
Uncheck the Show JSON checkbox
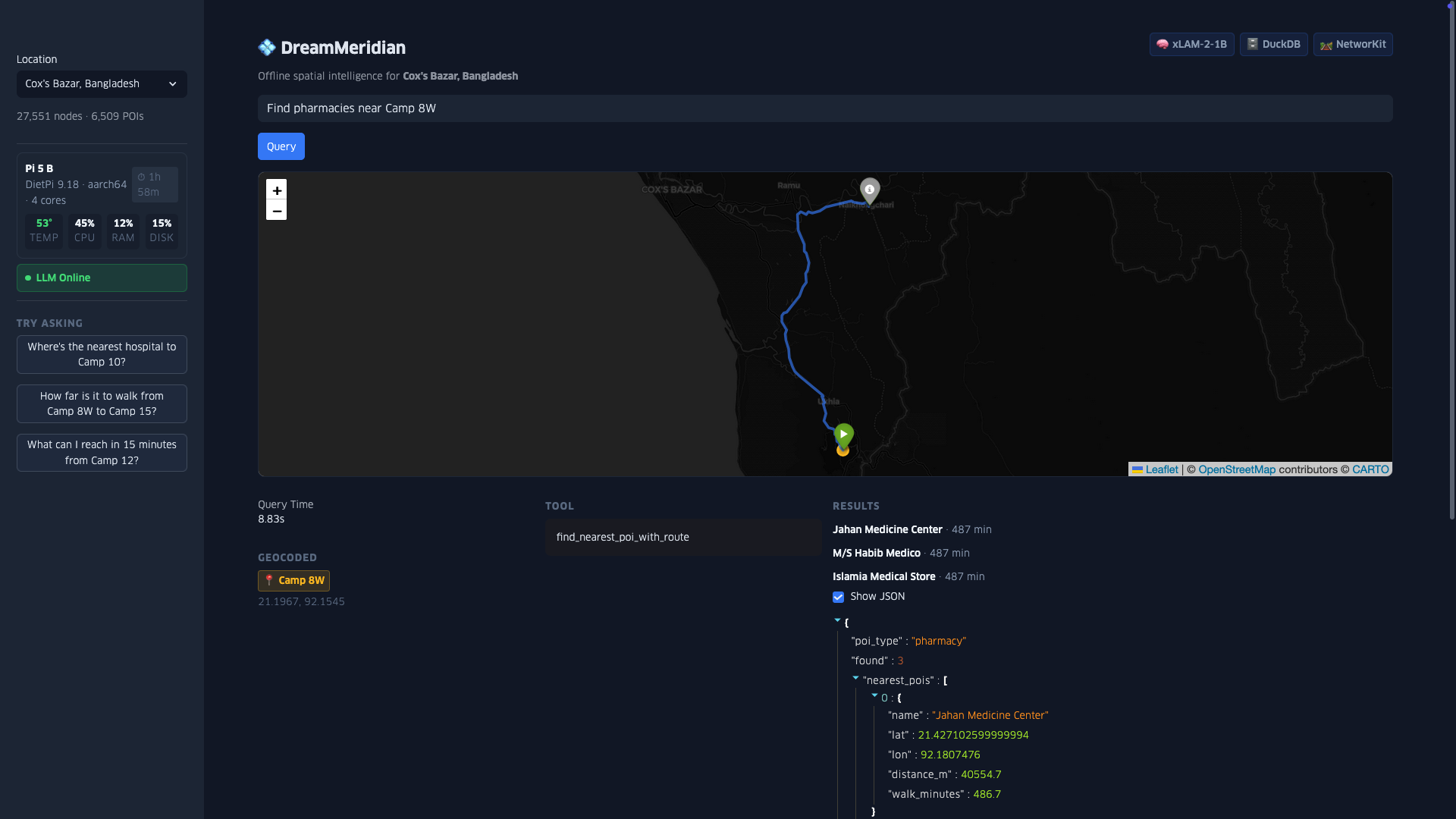[838, 598]
